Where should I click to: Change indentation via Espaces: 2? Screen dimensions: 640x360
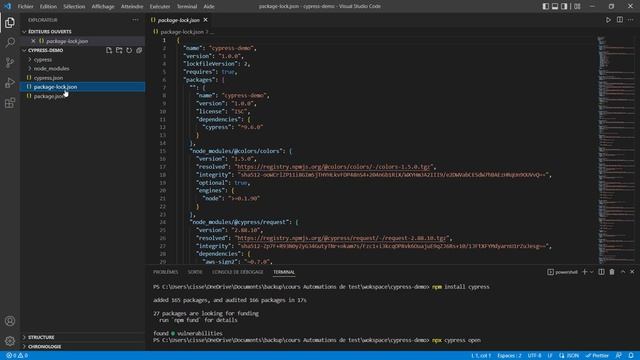509,356
